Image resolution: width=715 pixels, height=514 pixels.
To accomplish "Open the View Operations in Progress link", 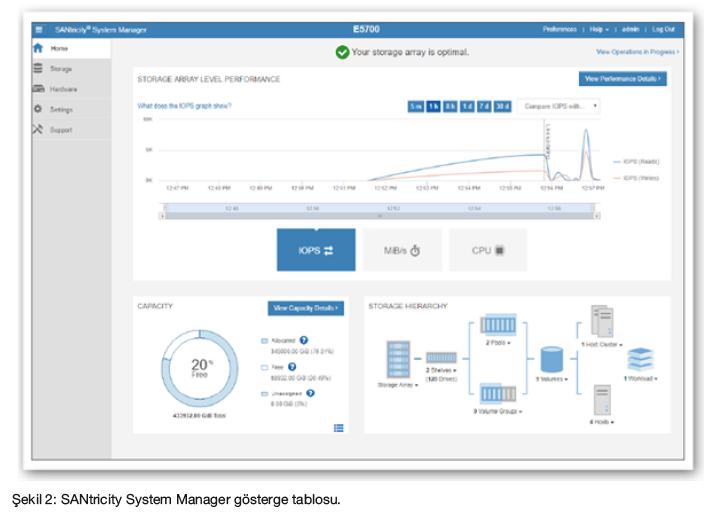I will point(637,51).
